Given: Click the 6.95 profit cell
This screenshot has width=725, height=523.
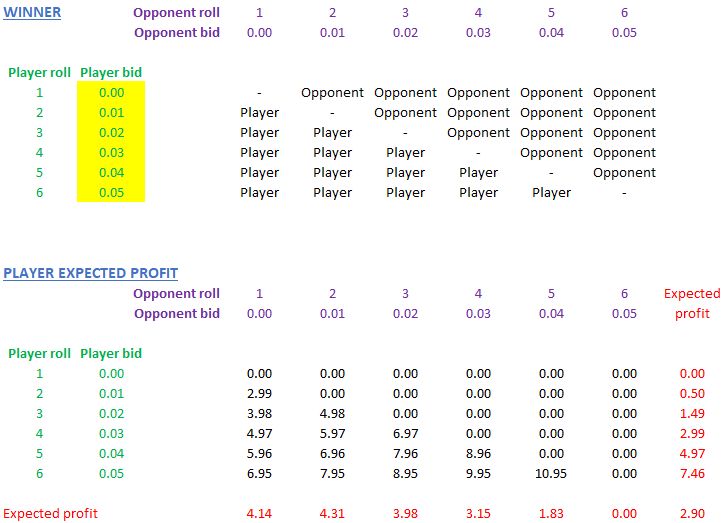Looking at the screenshot, I should 259,474.
